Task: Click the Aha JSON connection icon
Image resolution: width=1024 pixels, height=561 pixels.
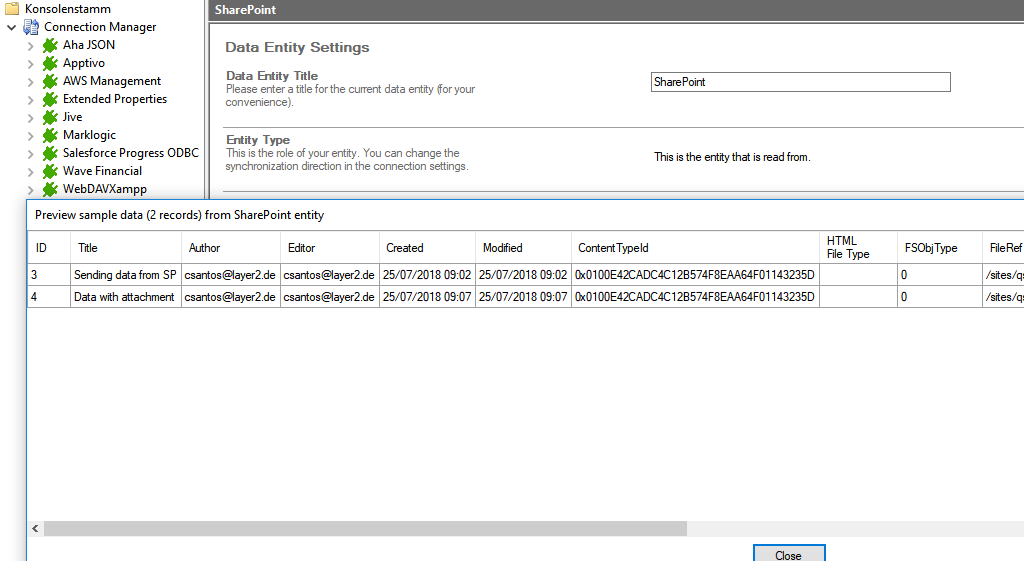Action: [x=50, y=45]
